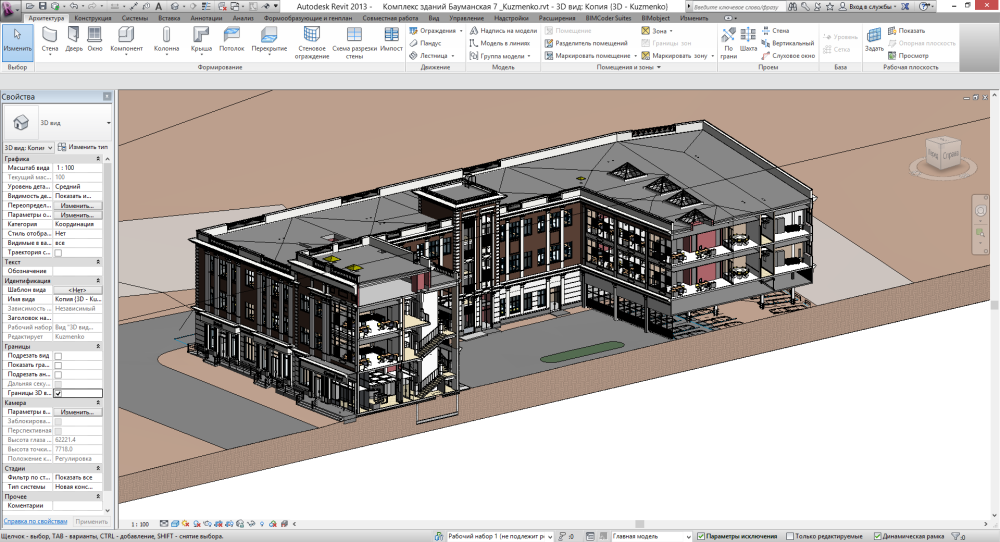1000x542 pixels.
Task: Uncheck the 'Границы 3D вида' checkbox
Action: coord(58,394)
